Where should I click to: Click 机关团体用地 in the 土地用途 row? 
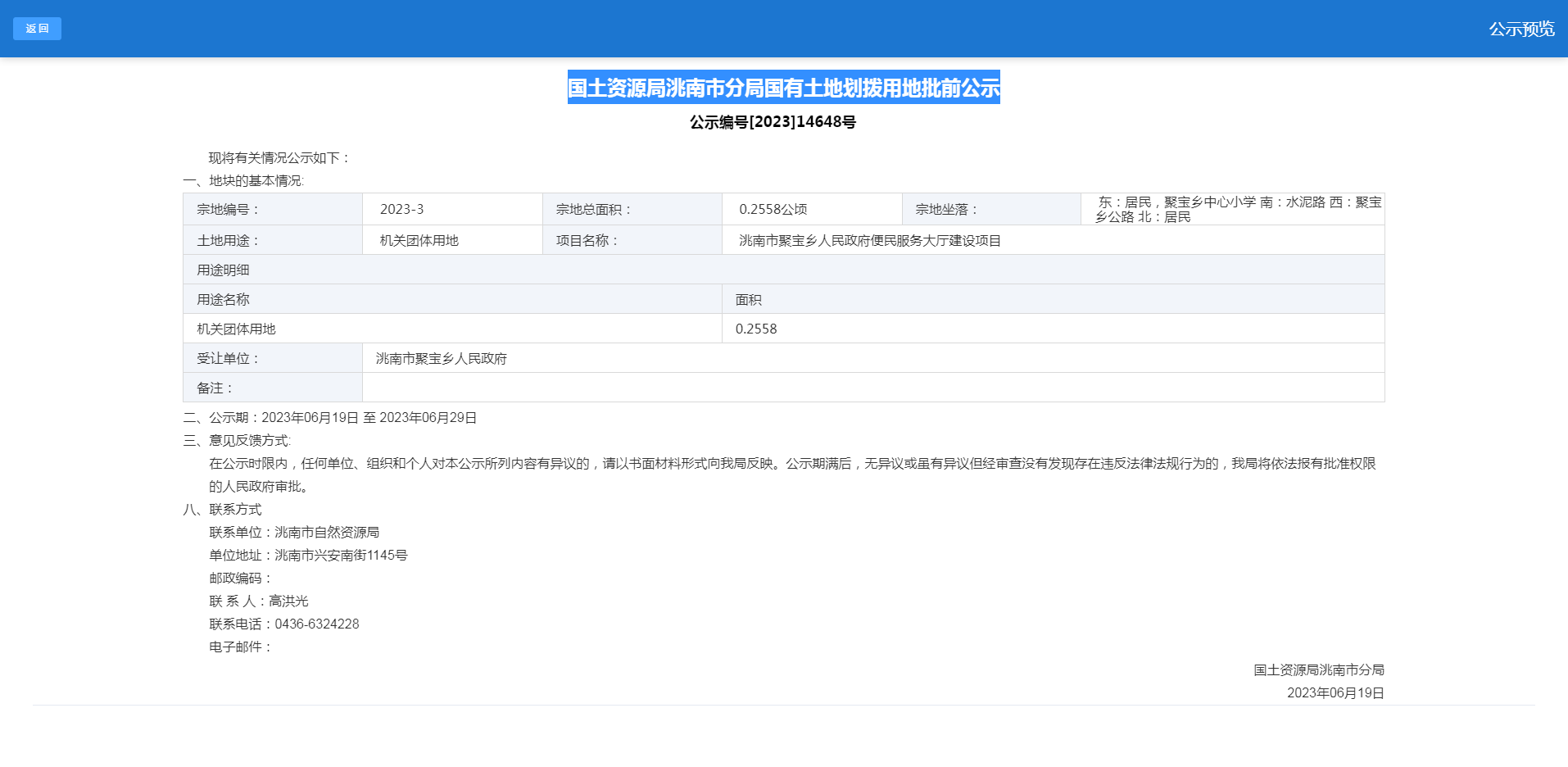coord(419,240)
